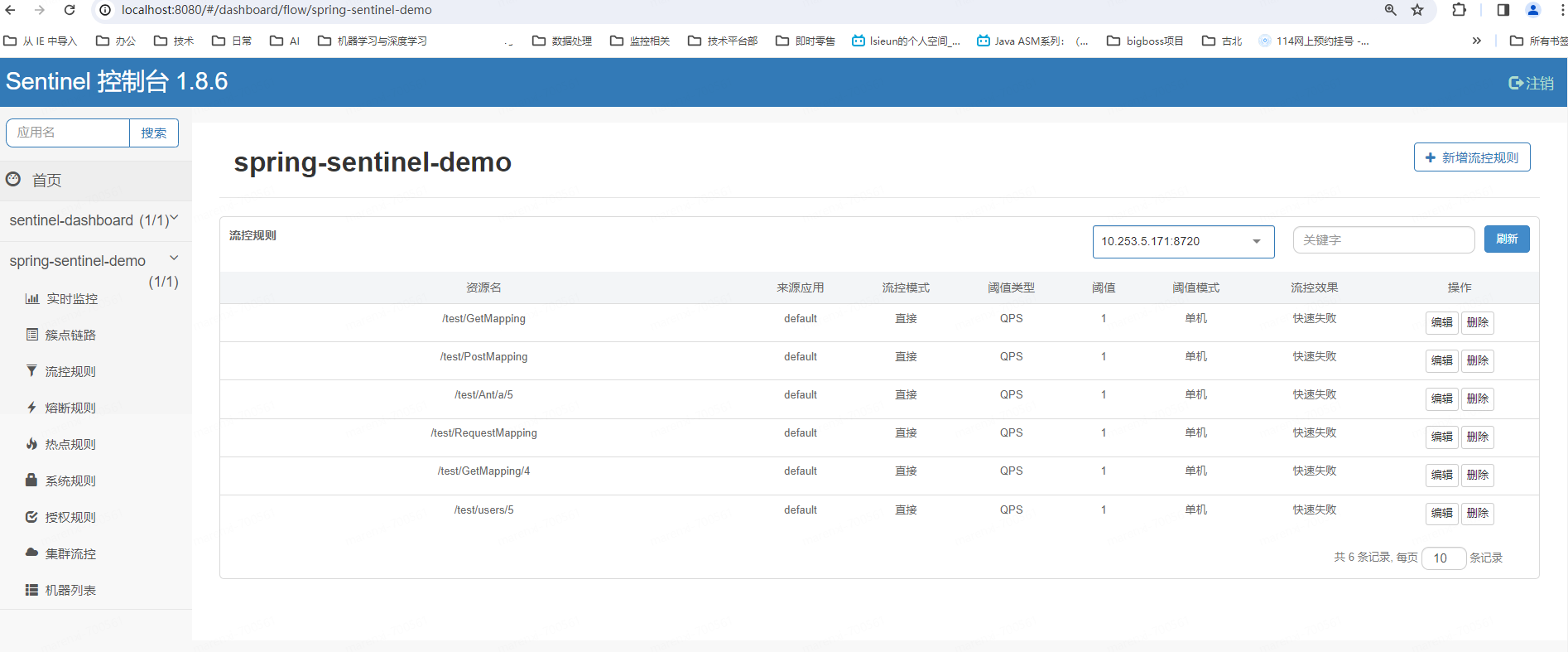
Task: Click the 搜索 button
Action: coord(154,133)
